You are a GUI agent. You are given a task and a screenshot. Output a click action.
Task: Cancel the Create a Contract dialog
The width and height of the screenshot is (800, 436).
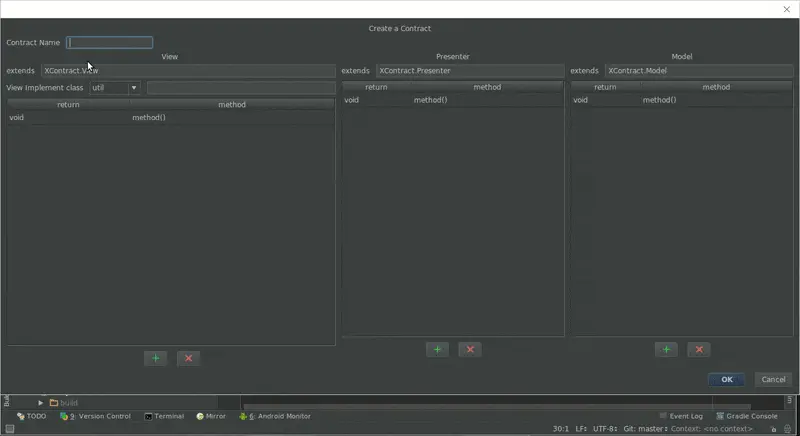tap(773, 379)
